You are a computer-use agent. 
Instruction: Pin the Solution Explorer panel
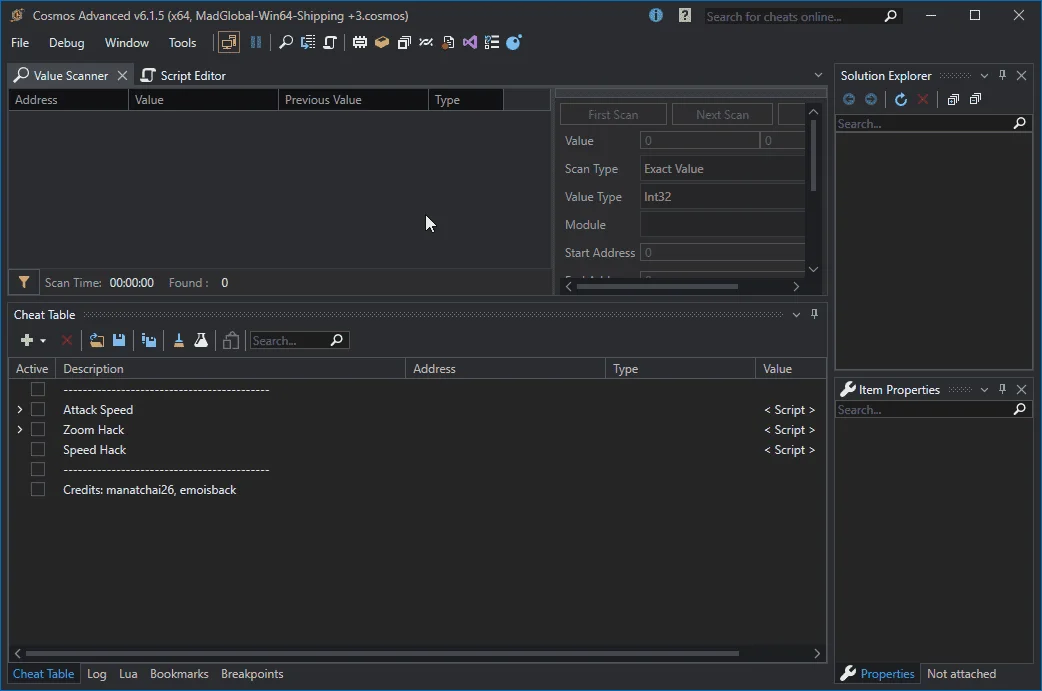pyautogui.click(x=1003, y=75)
